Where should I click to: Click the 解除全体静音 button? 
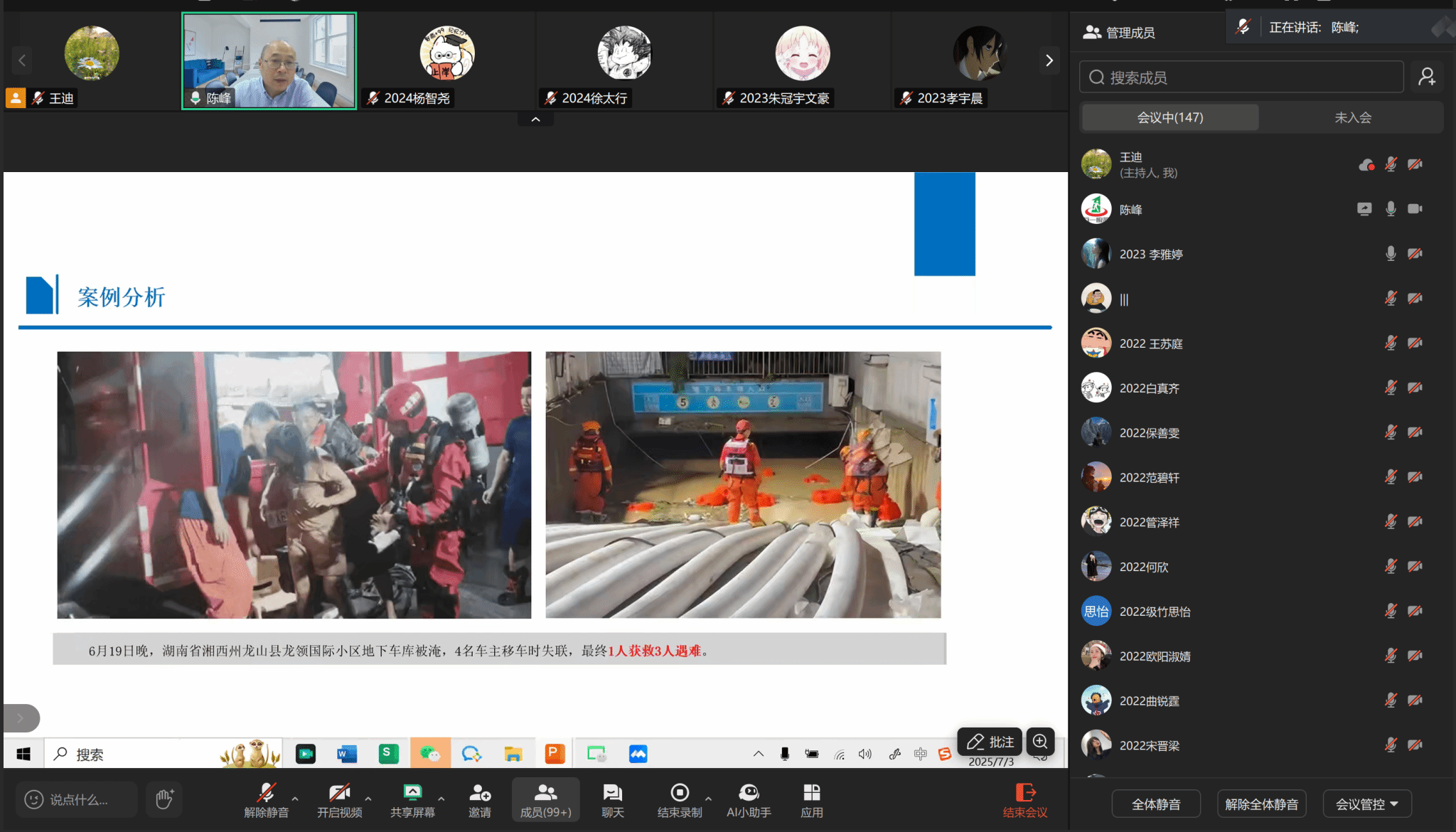click(x=1261, y=804)
